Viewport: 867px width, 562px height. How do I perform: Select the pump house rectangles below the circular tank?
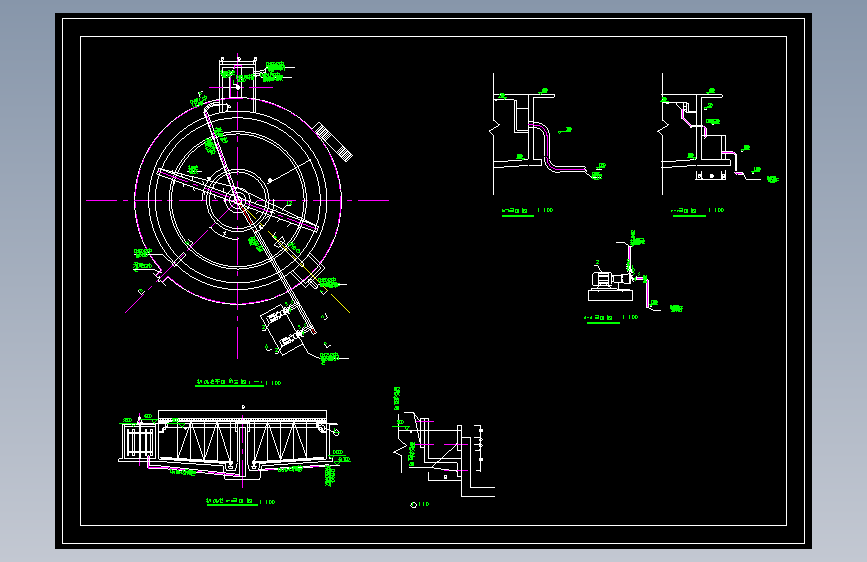(284, 328)
